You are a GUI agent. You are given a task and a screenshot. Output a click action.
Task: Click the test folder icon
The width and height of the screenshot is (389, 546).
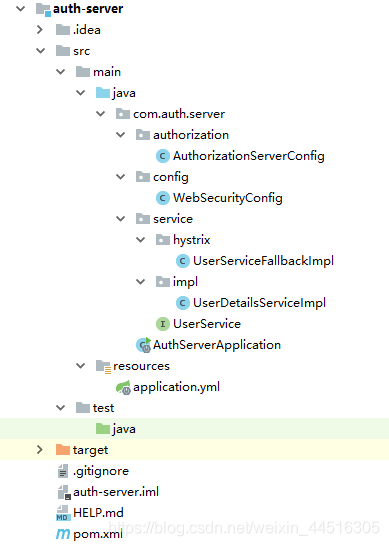[x=83, y=408]
